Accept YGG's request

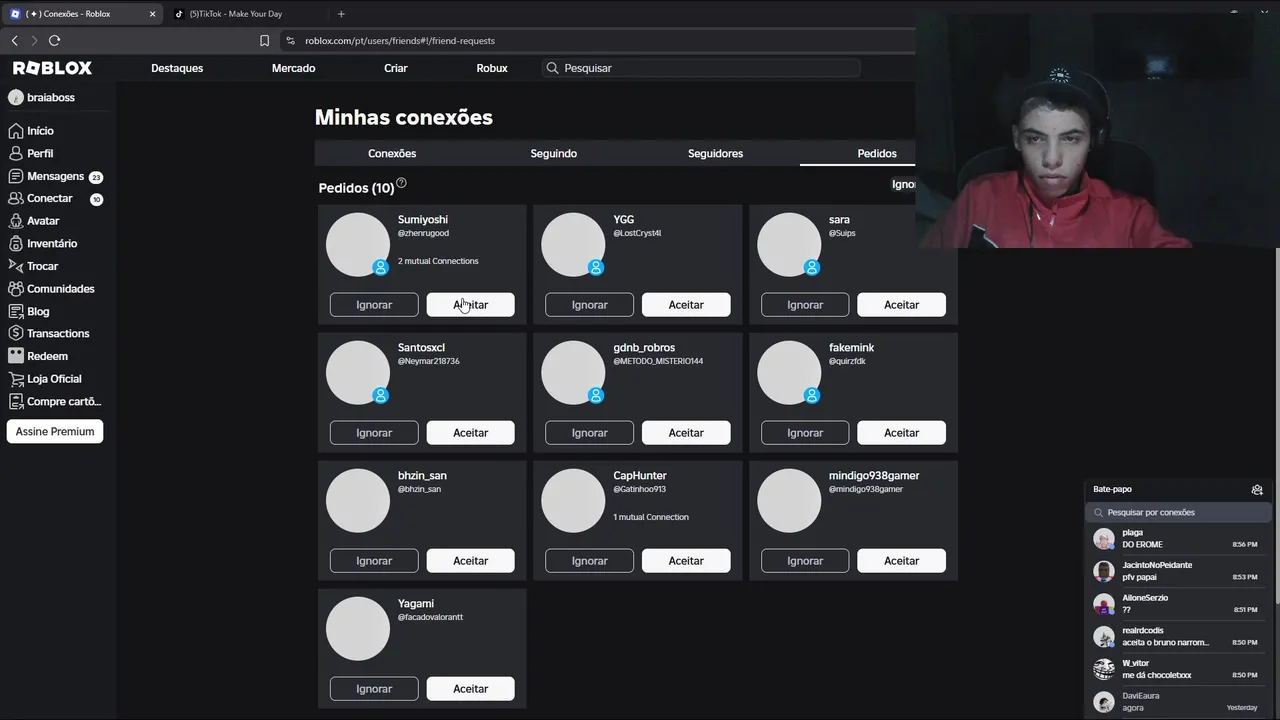pos(686,305)
